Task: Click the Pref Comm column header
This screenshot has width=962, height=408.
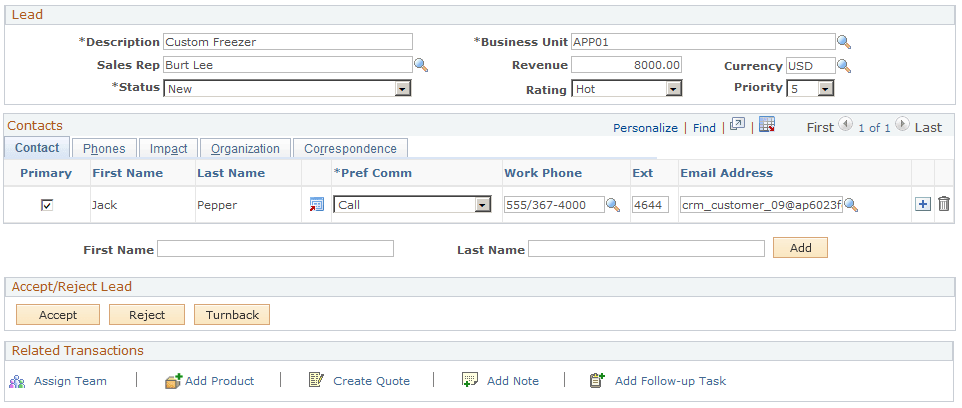Action: pos(372,173)
